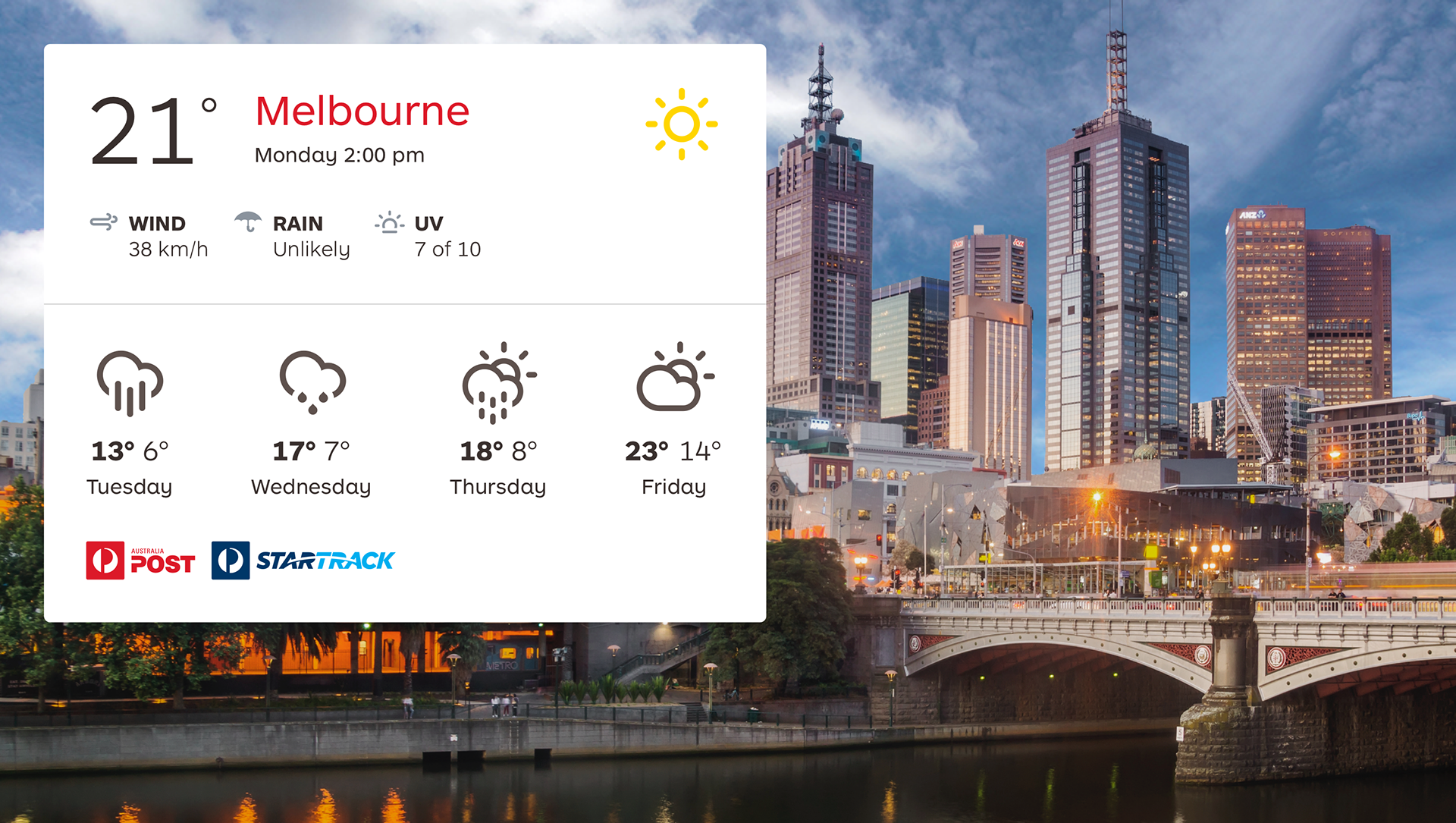Image resolution: width=1456 pixels, height=823 pixels.
Task: Click the StarTrack logo
Action: [303, 561]
